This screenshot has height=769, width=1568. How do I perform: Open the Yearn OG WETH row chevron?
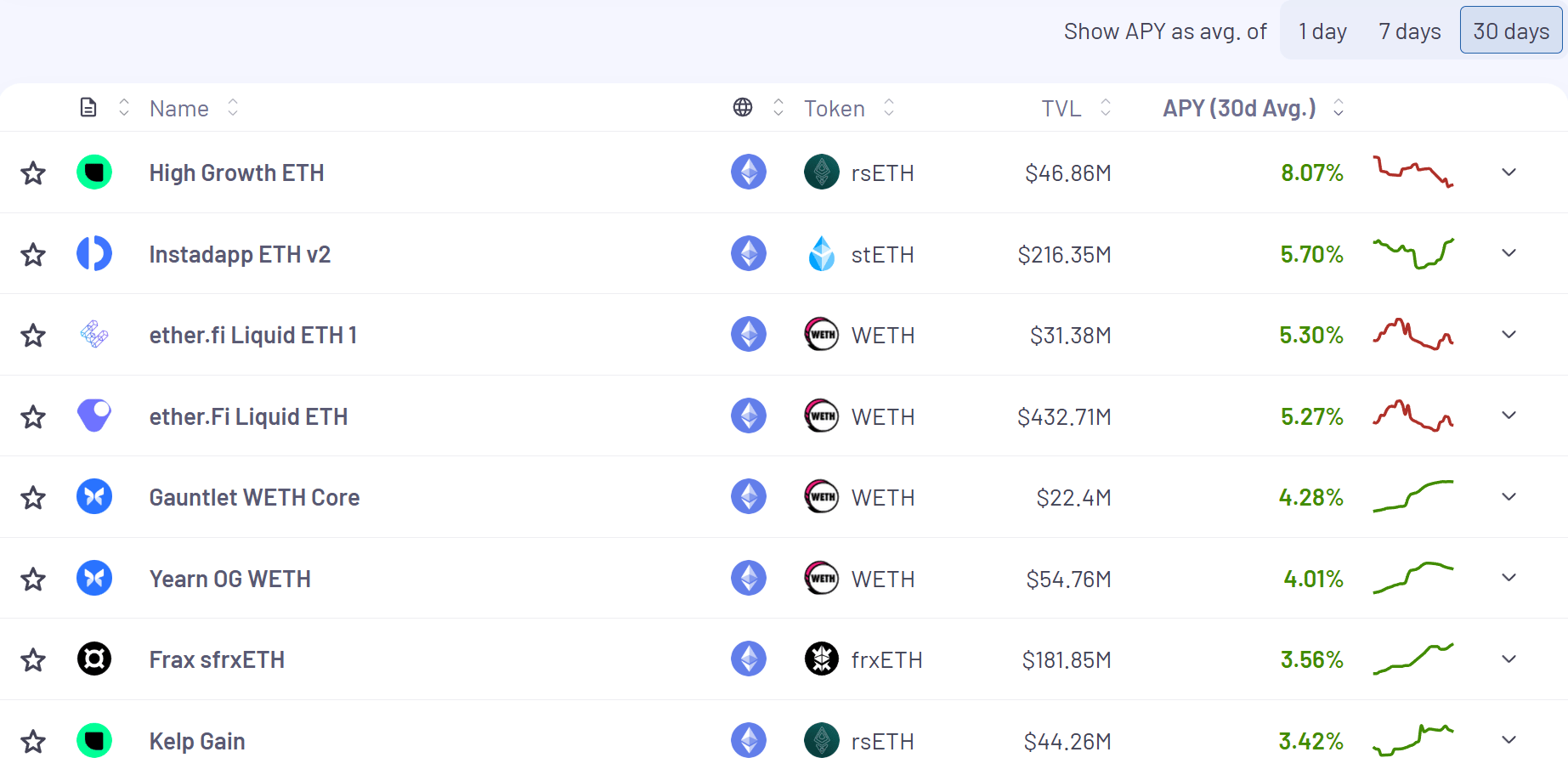(1509, 578)
